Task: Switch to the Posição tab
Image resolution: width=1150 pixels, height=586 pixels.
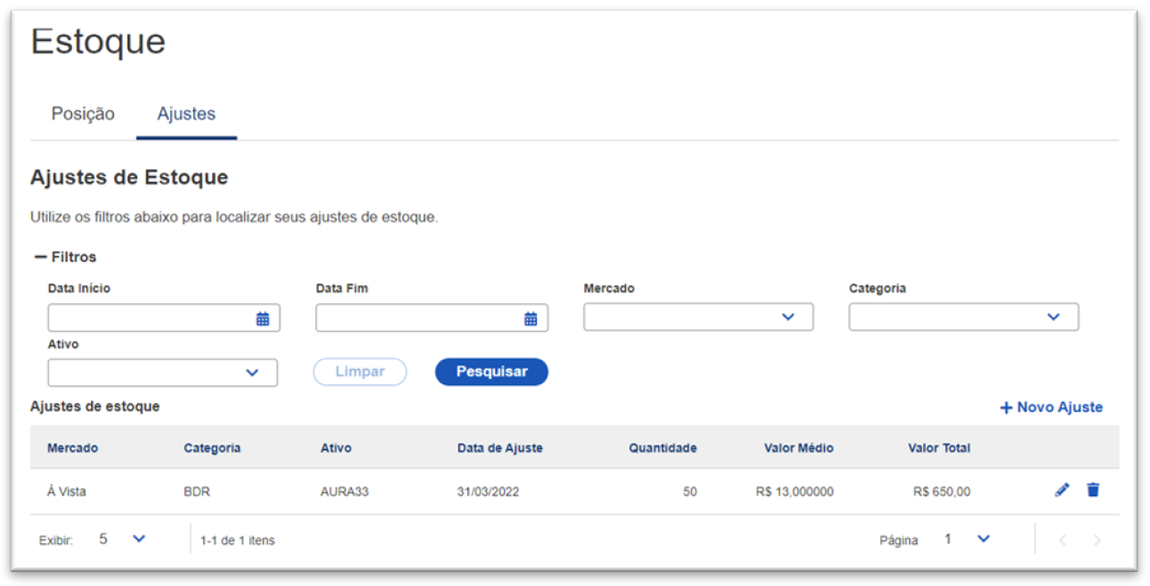Action: (84, 114)
